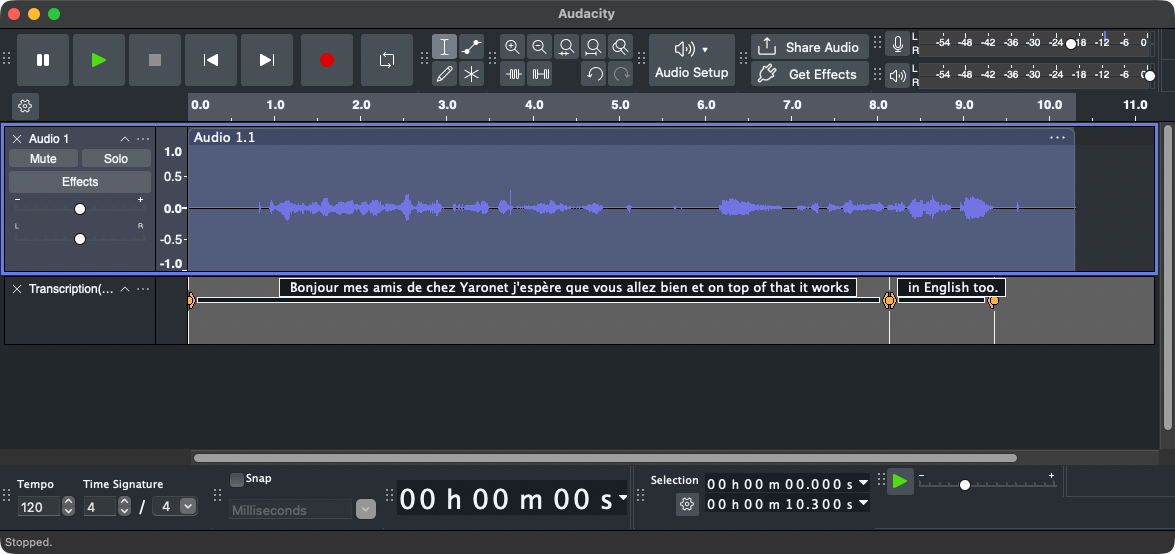Image resolution: width=1175 pixels, height=554 pixels.
Task: Skip to start of project
Action: pos(211,60)
